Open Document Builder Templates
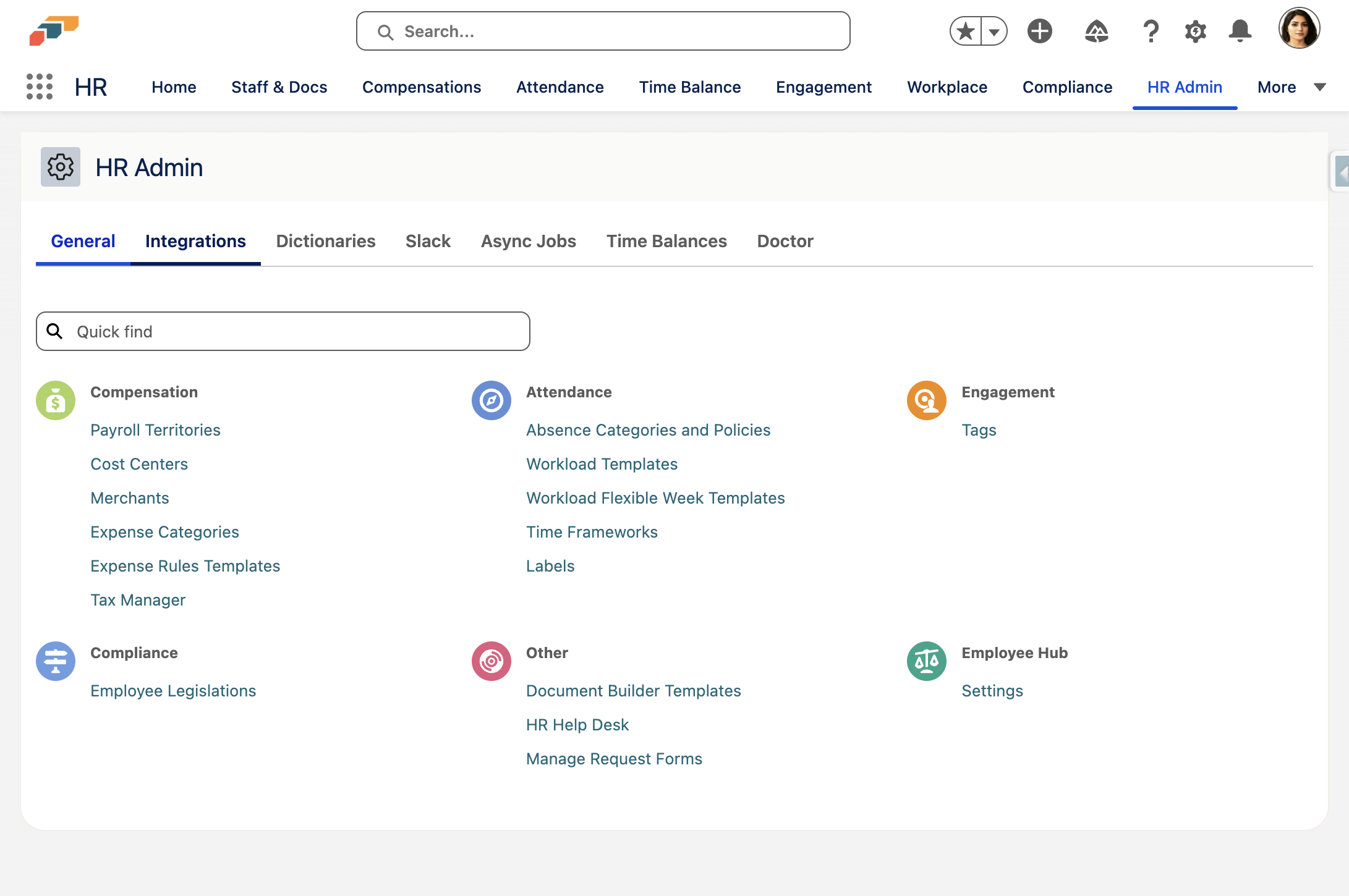This screenshot has width=1349, height=896. point(633,691)
